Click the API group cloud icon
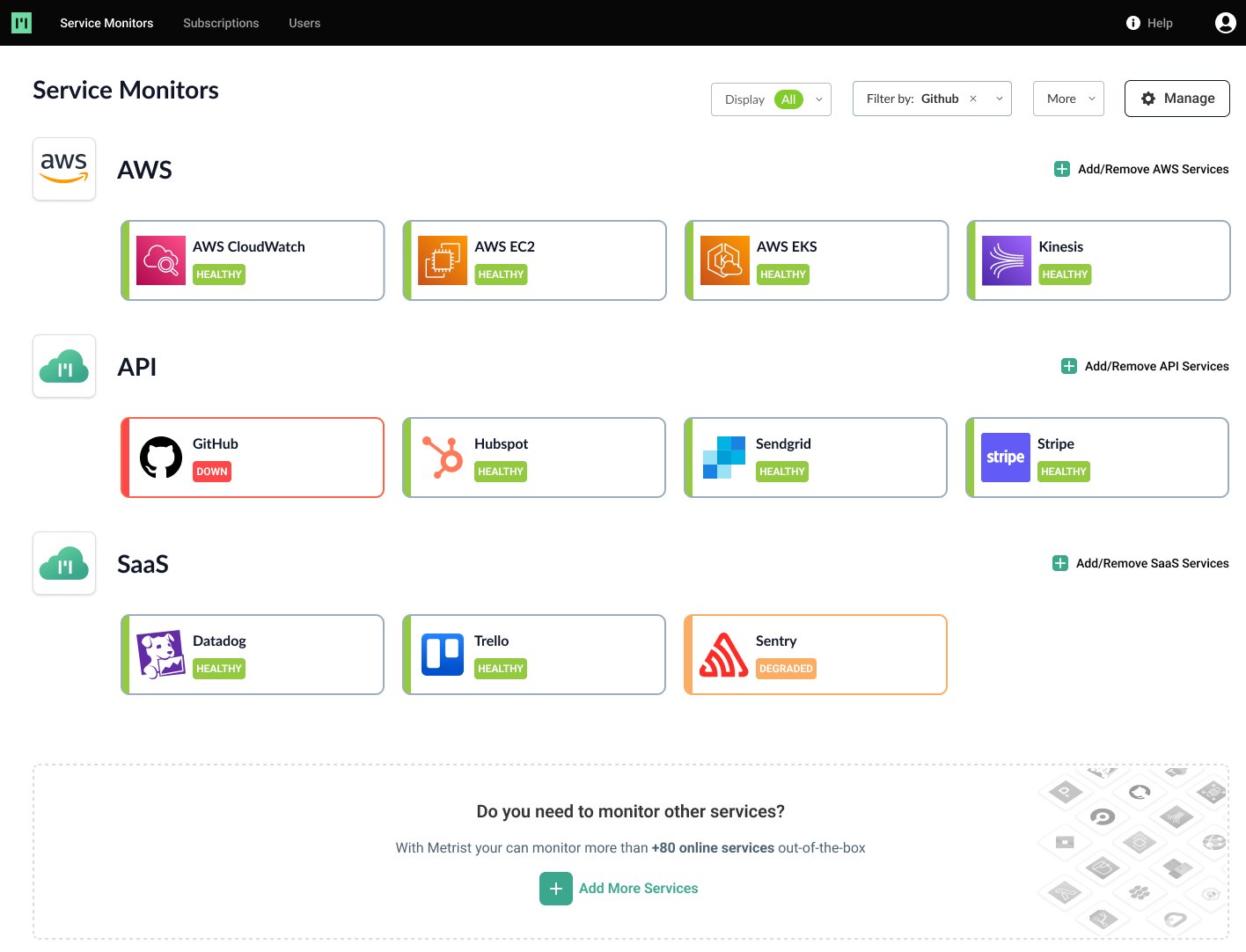 coord(64,366)
